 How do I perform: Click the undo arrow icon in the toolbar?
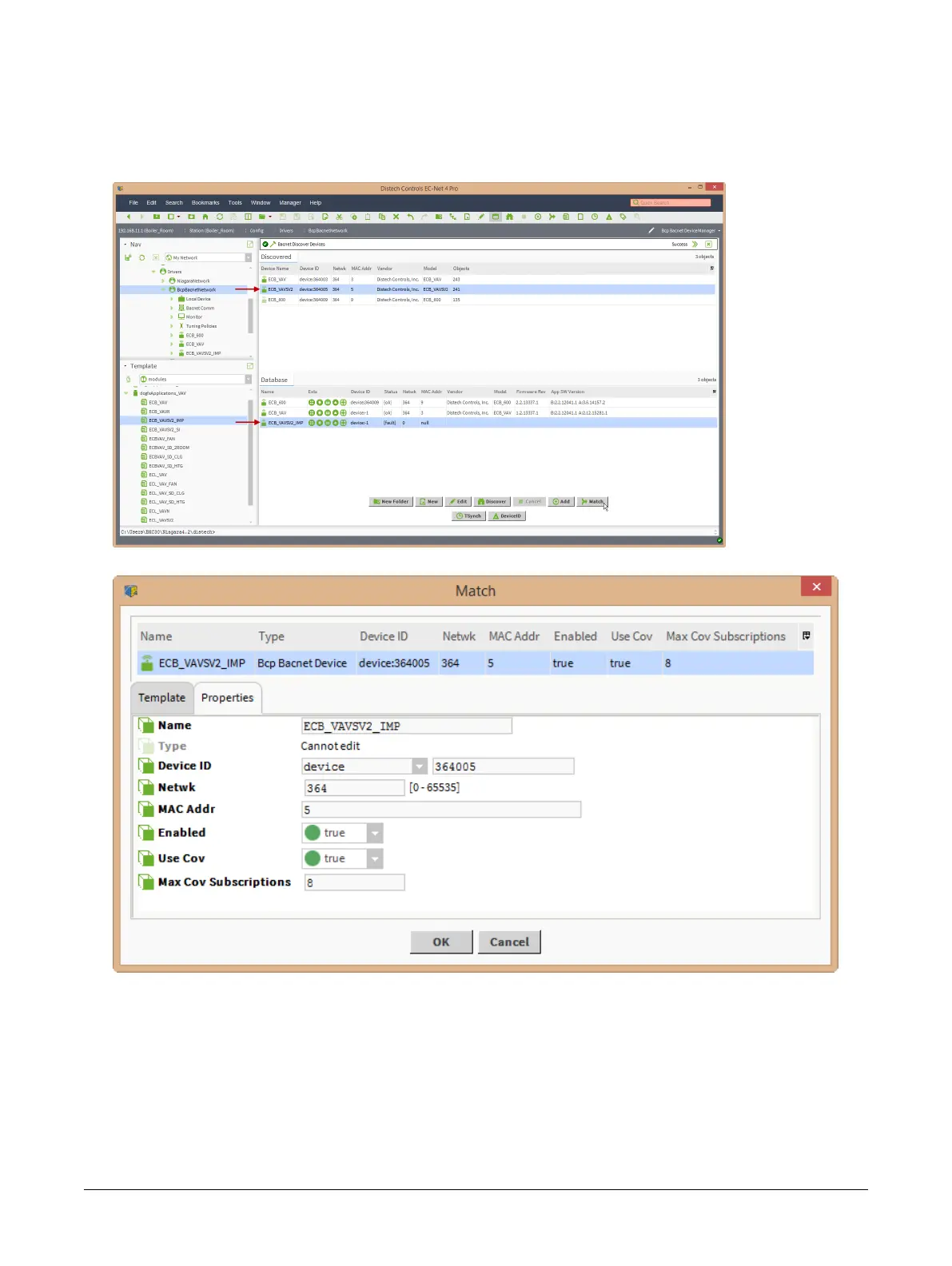410,217
